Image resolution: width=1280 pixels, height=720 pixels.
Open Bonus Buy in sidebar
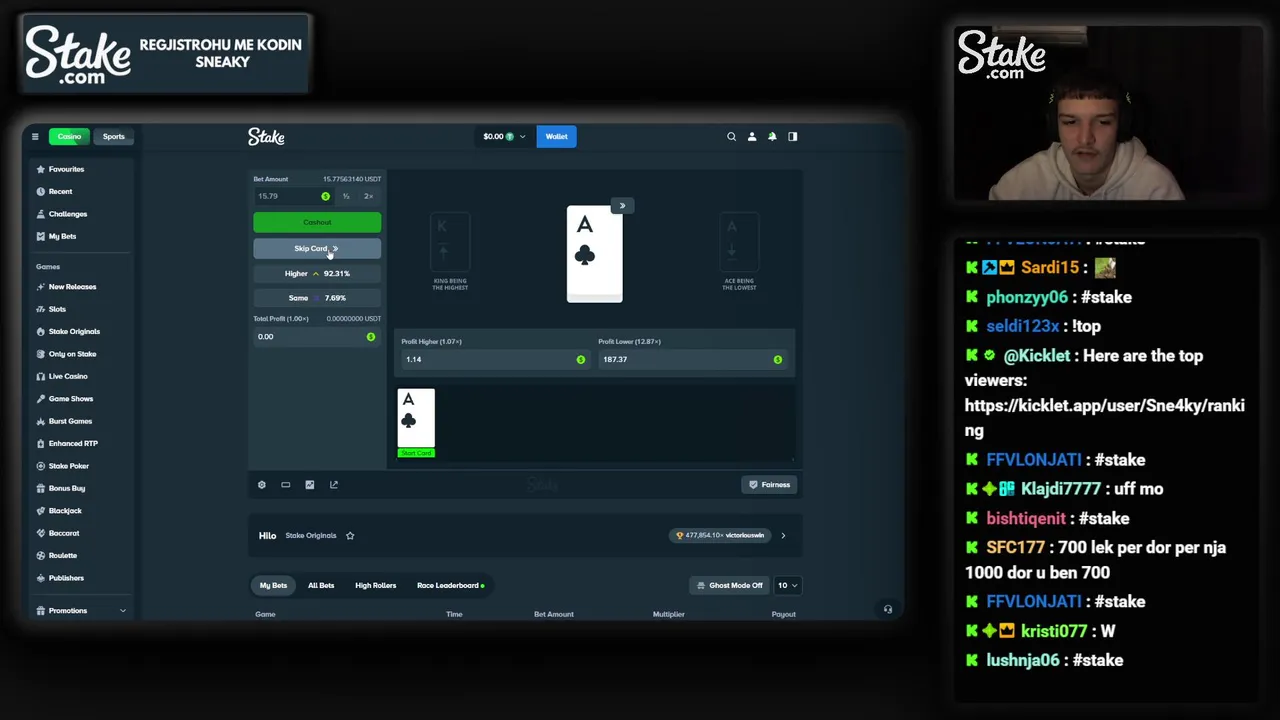click(x=67, y=488)
